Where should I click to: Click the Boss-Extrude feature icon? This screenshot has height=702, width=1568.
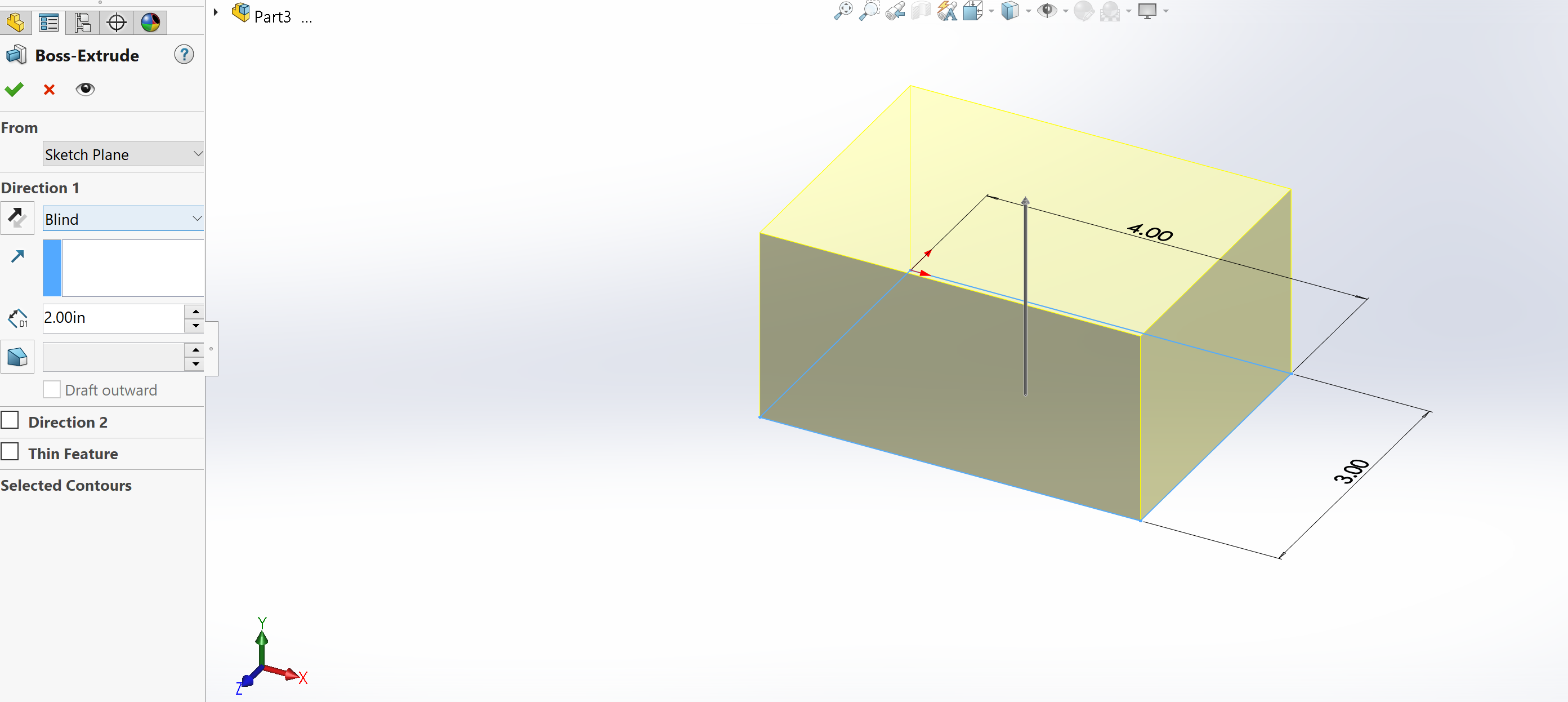[x=16, y=55]
